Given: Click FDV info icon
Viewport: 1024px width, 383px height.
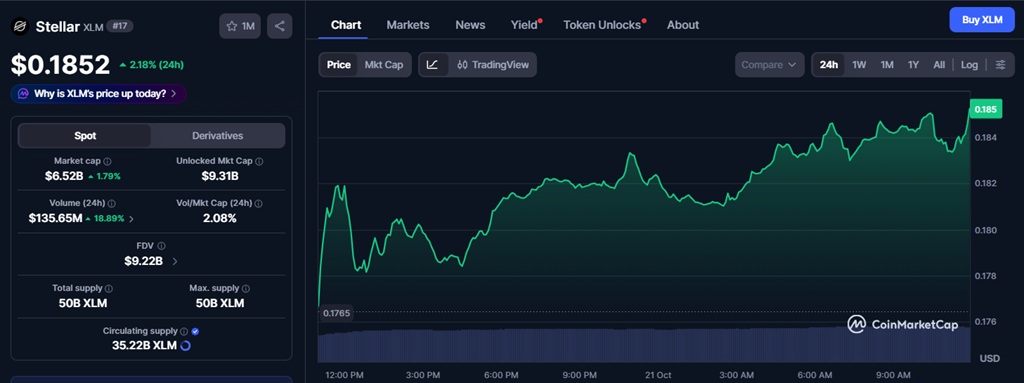Looking at the screenshot, I should tap(161, 246).
